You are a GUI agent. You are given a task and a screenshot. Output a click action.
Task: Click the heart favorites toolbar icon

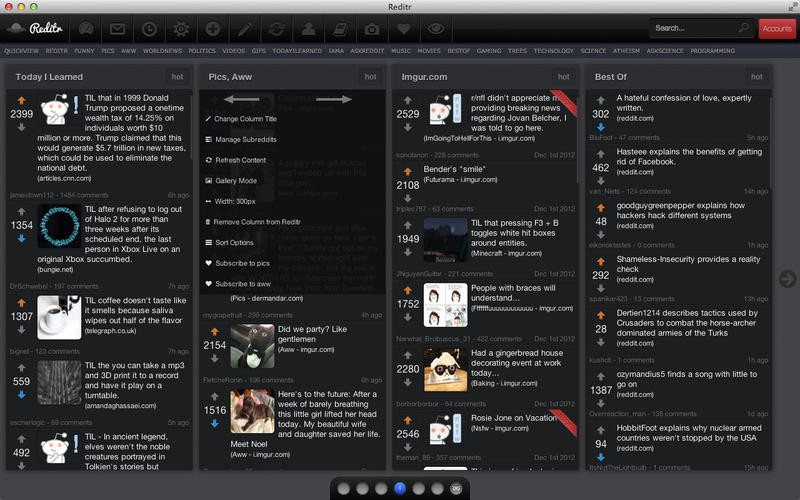[x=404, y=29]
